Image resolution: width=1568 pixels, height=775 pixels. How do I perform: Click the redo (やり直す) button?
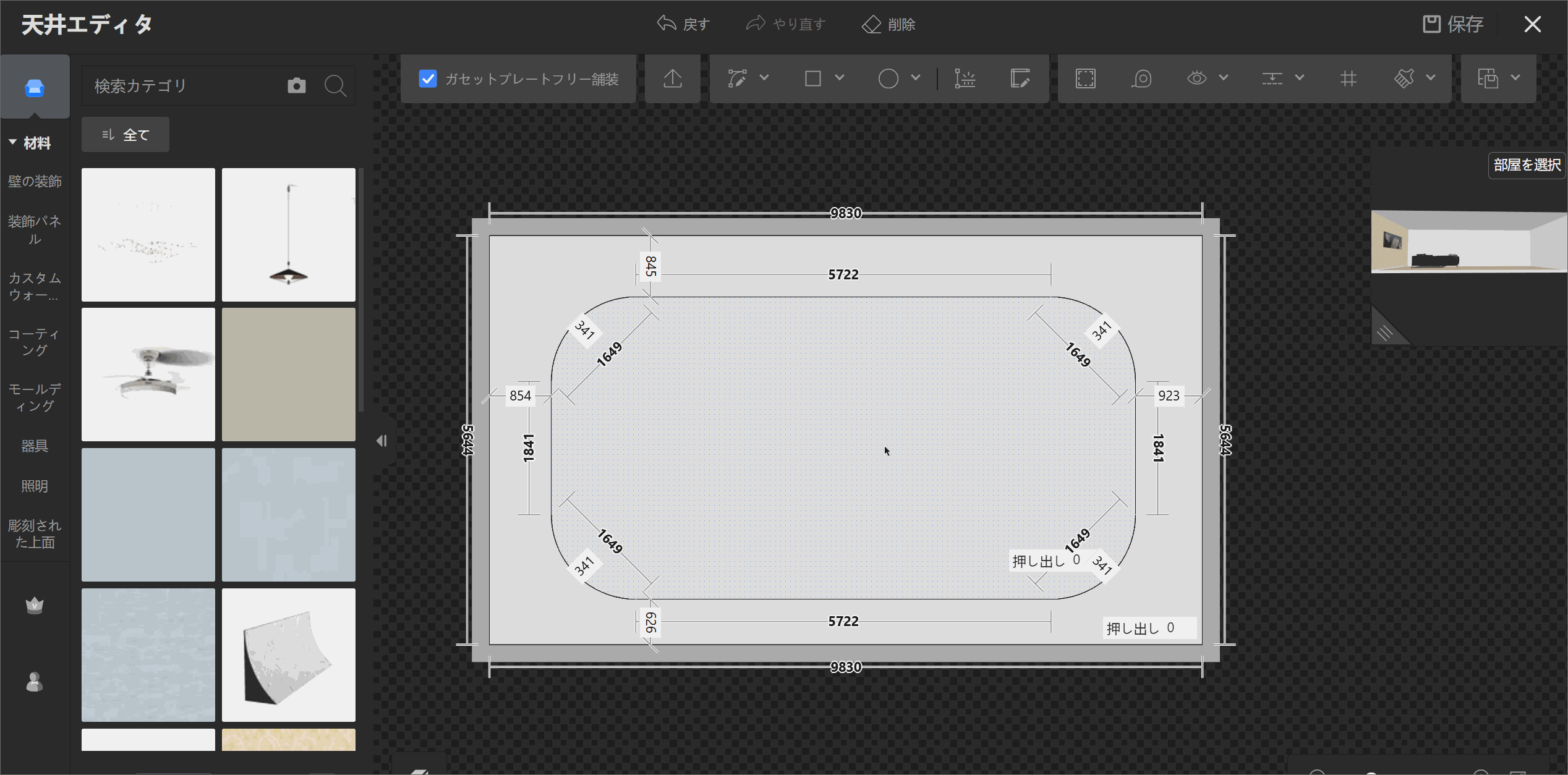click(x=786, y=24)
